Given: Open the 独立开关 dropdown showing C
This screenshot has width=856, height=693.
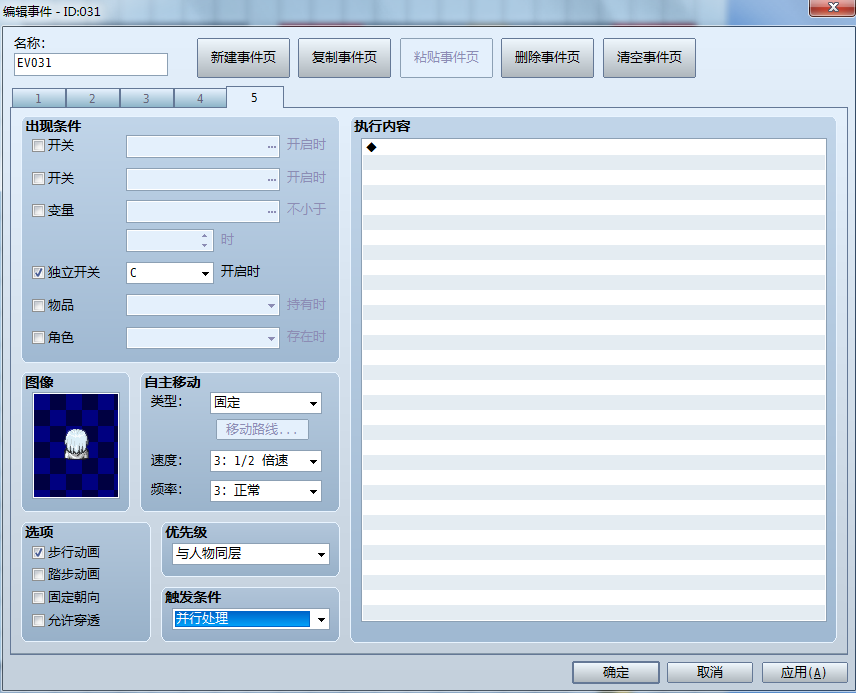Looking at the screenshot, I should pyautogui.click(x=170, y=273).
